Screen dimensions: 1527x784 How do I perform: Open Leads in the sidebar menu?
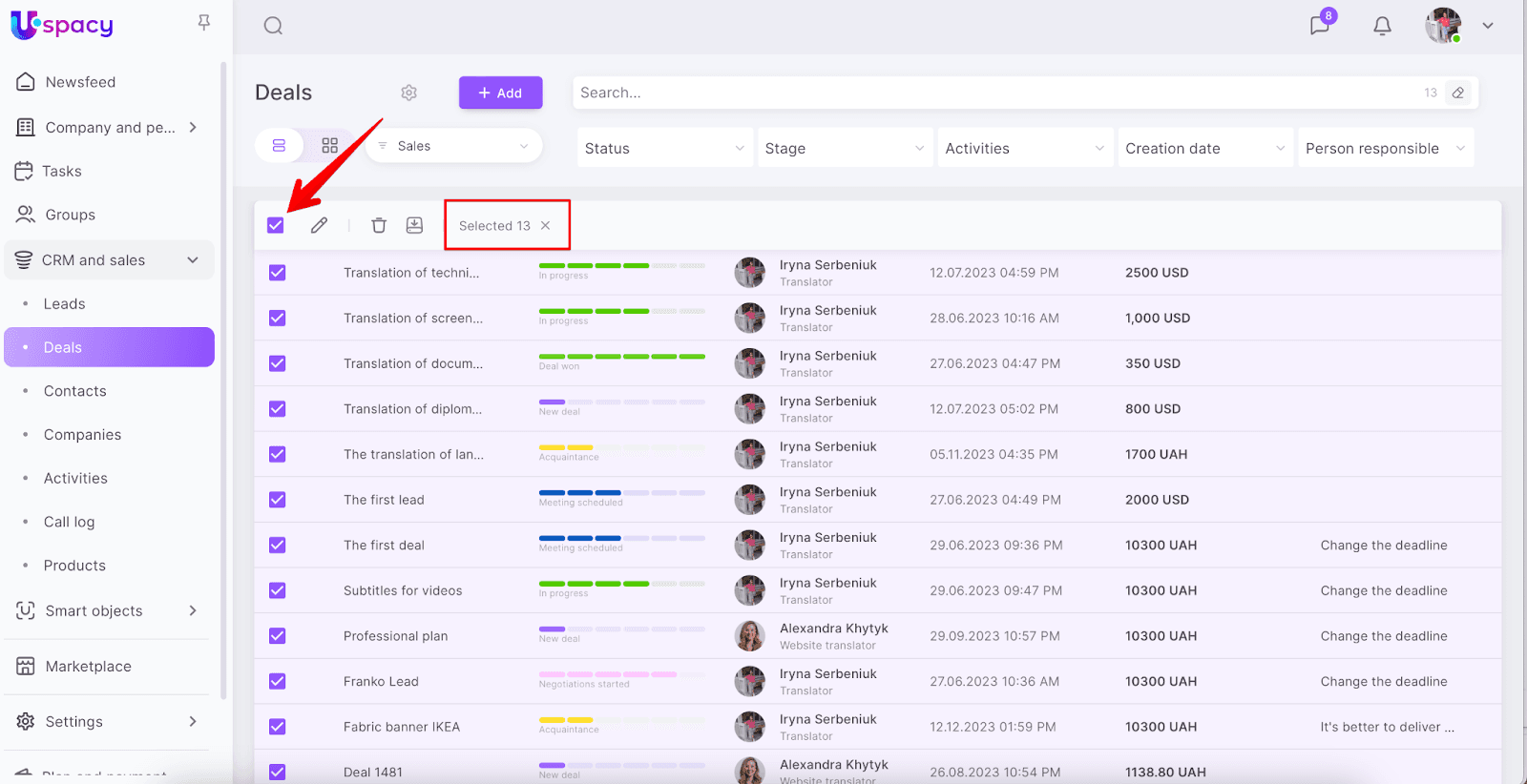65,303
